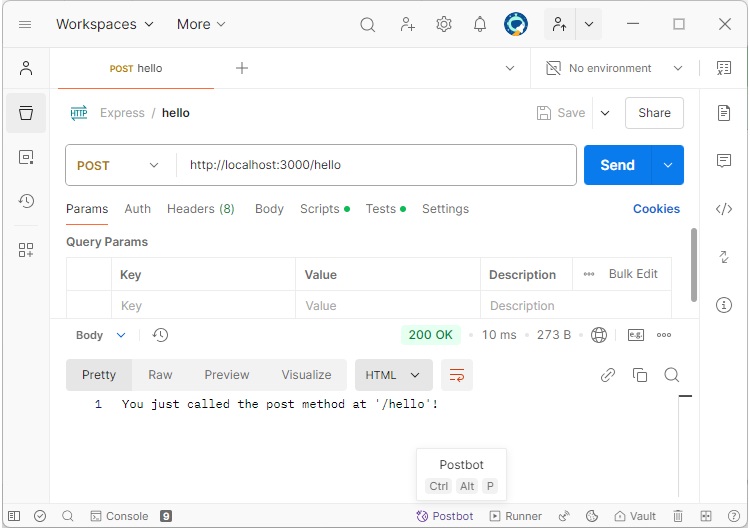750x528 pixels.
Task: Expand the POST method dropdown
Action: pos(117,165)
